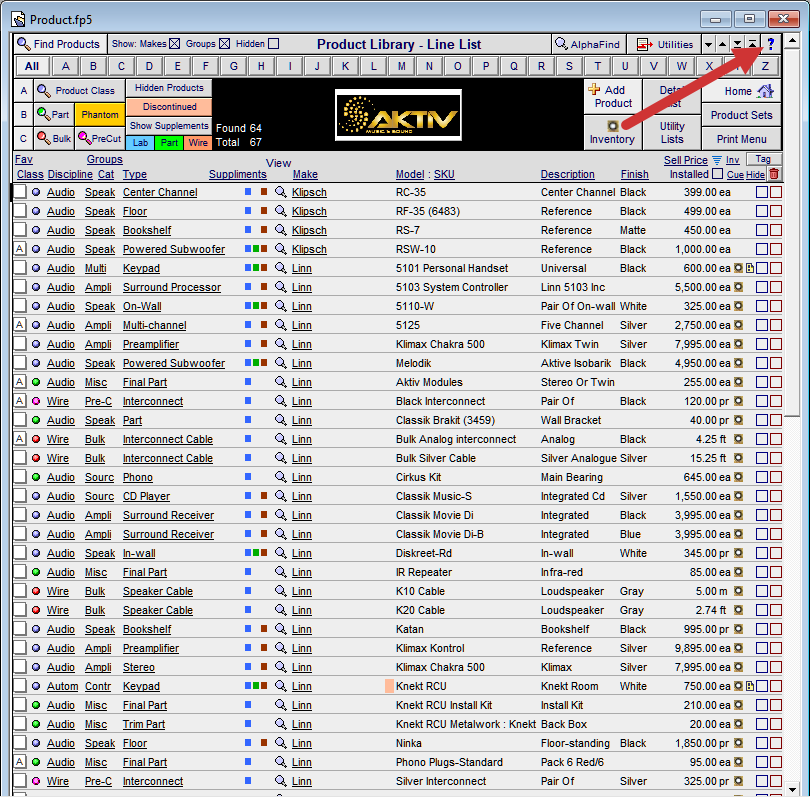Click the up arrow record navigation button

click(x=723, y=44)
